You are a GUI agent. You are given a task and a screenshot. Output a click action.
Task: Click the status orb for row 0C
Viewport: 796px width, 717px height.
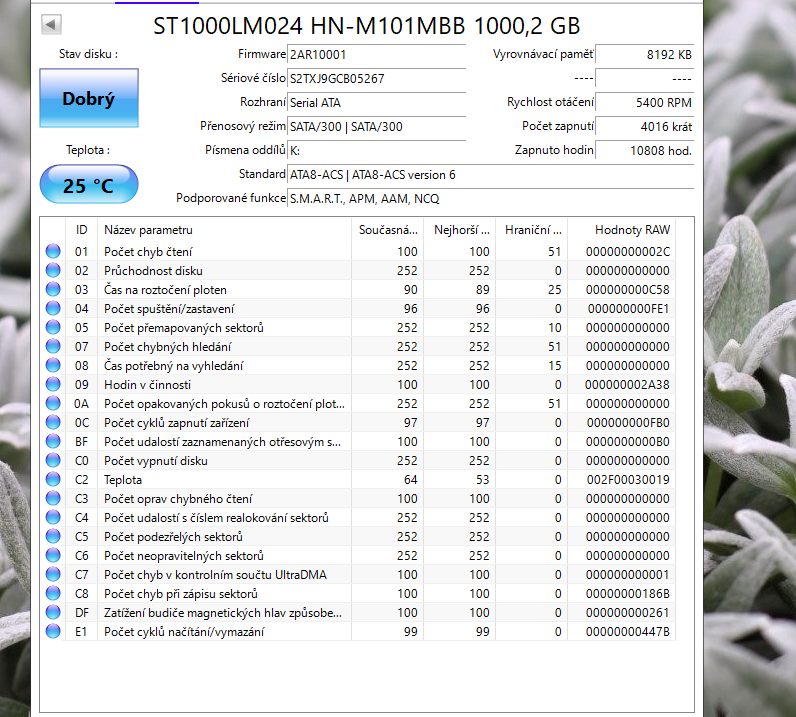pyautogui.click(x=53, y=422)
